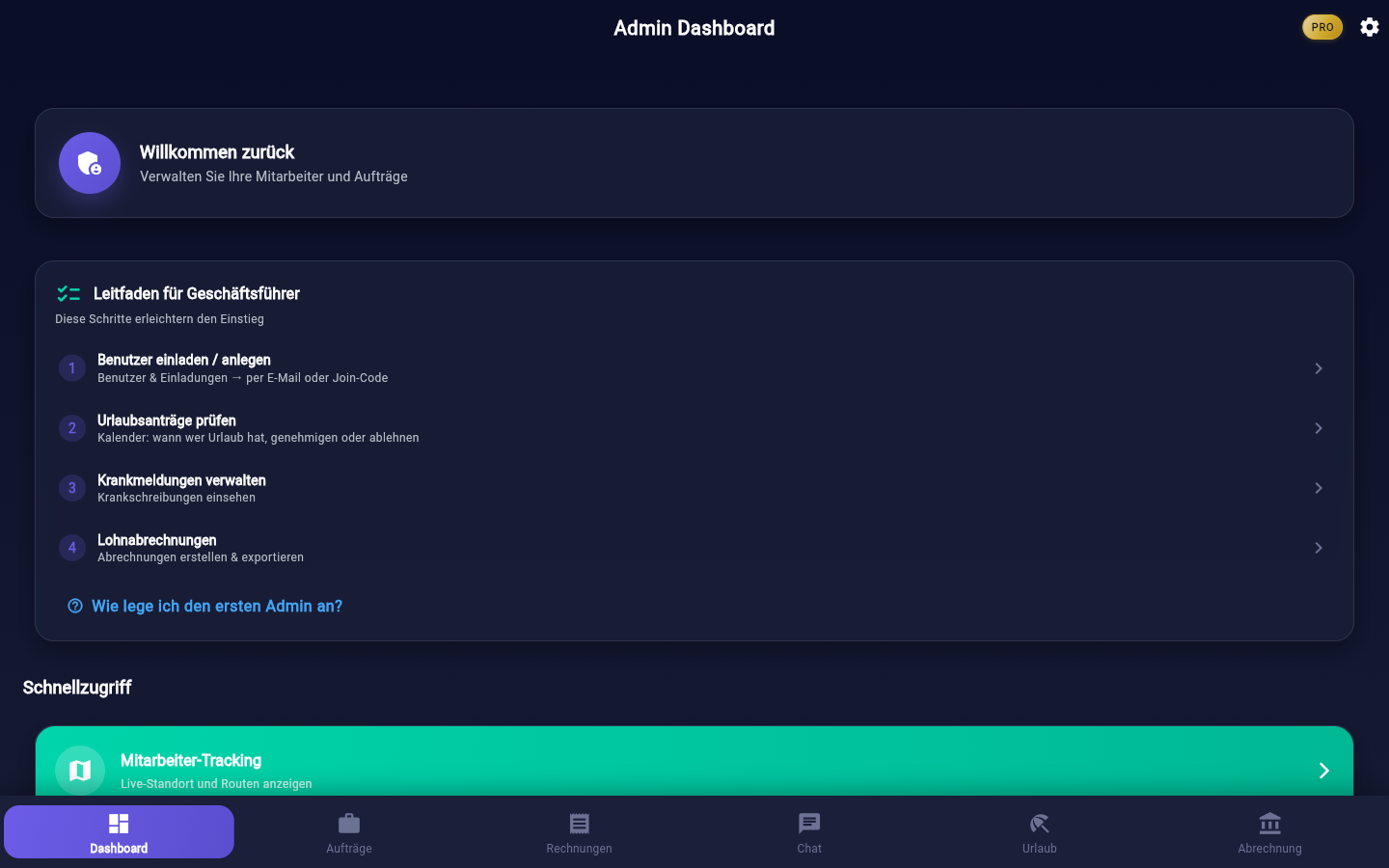Click 'Krankschreibungen einsehen' description
This screenshot has width=1389, height=868.
[x=177, y=498]
